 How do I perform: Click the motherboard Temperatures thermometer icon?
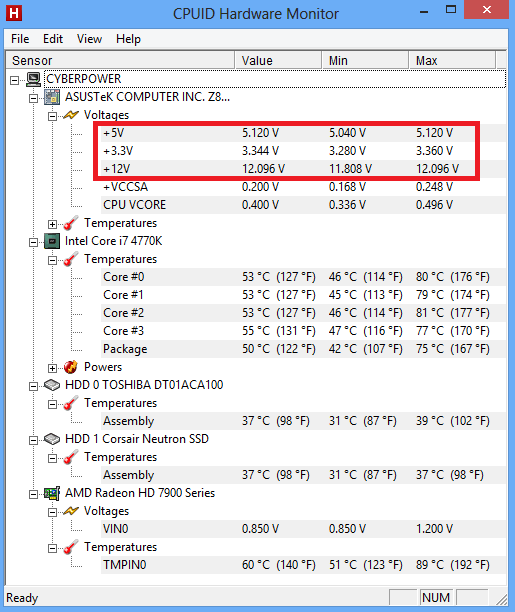click(x=71, y=223)
